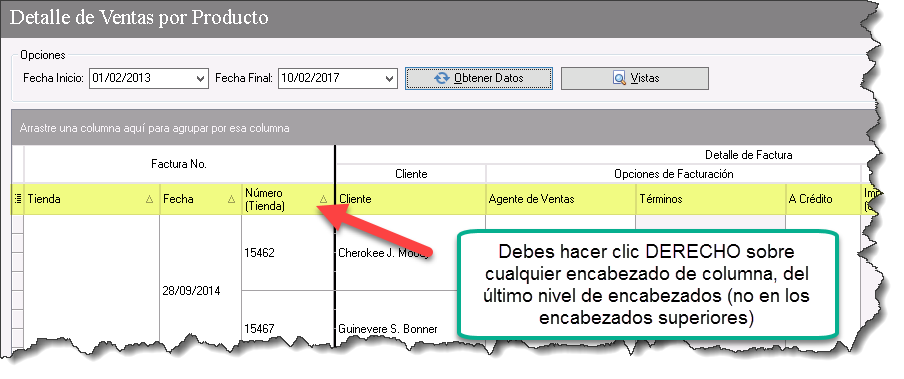Click the Fecha Final date field 10/02/2017
This screenshot has height=379, width=904.
[338, 78]
